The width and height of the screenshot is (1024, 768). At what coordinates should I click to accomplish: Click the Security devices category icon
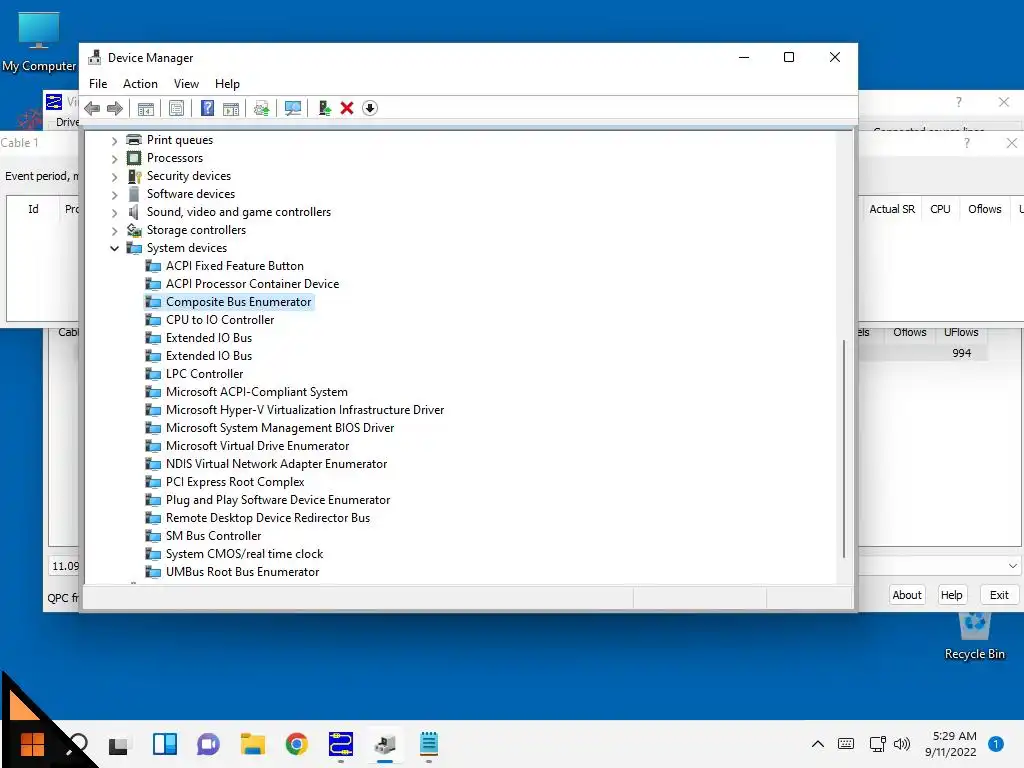point(135,176)
